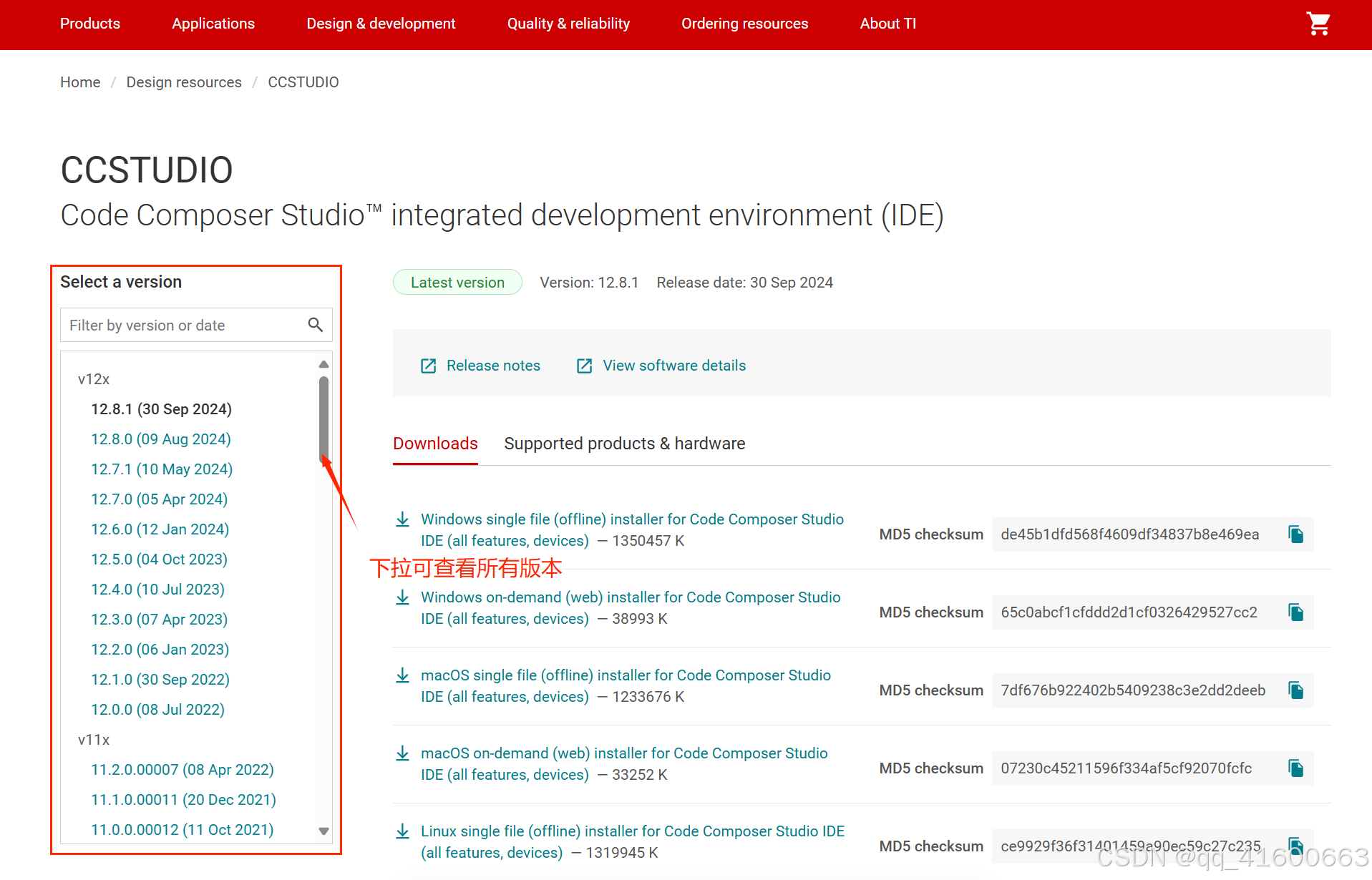
Task: Select version 12.4.0 (10 Jul 2023)
Action: coord(157,590)
